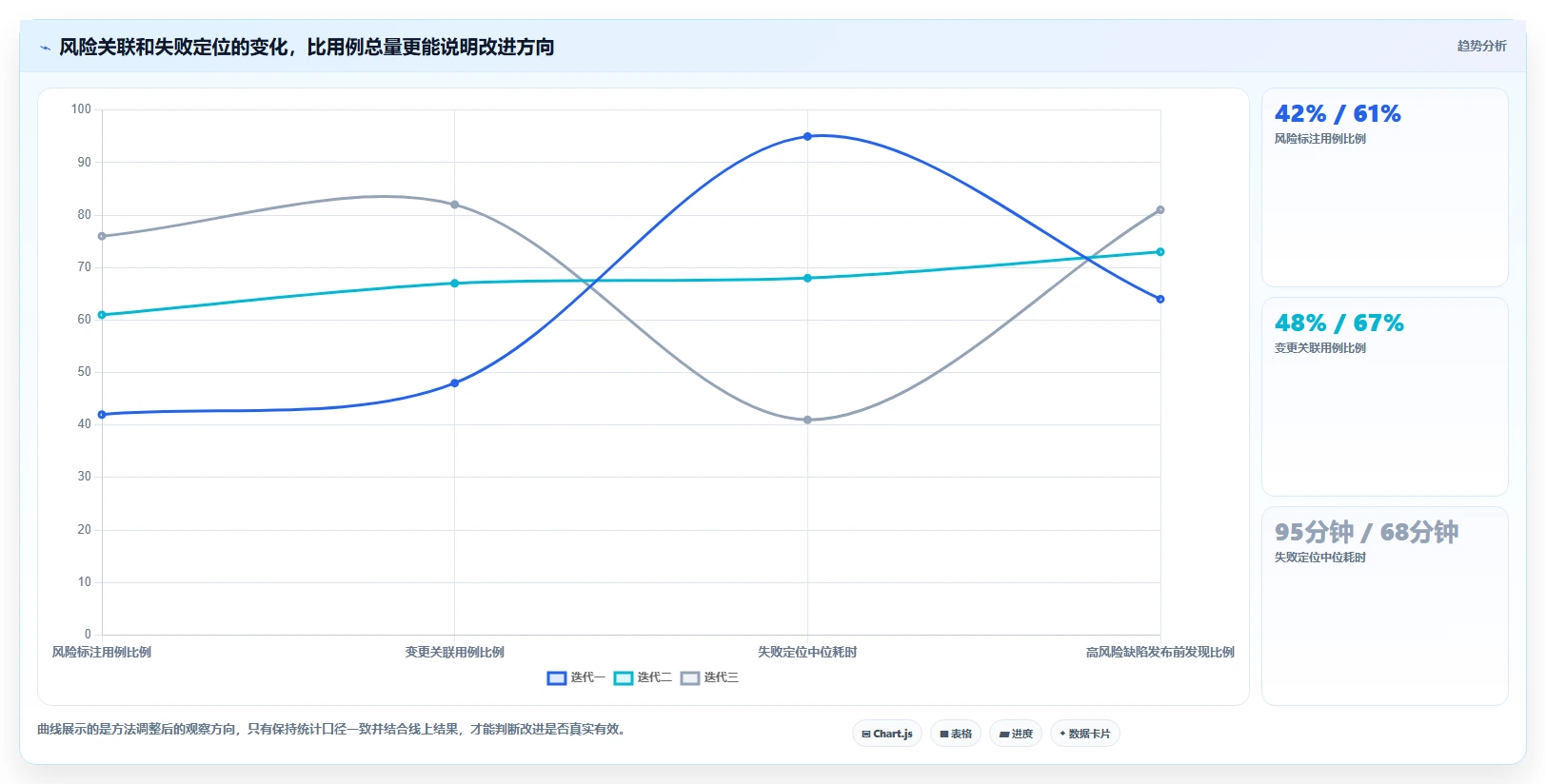The height and width of the screenshot is (784, 1546).
Task: Click the gray point at 高风险缺陷发布前发现比例
Action: [1160, 210]
